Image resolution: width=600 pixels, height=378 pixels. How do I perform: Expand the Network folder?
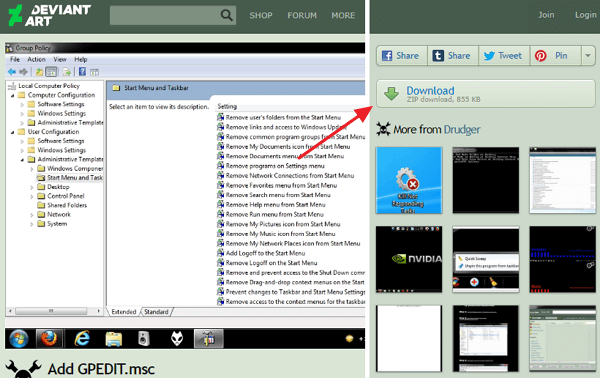[x=32, y=215]
